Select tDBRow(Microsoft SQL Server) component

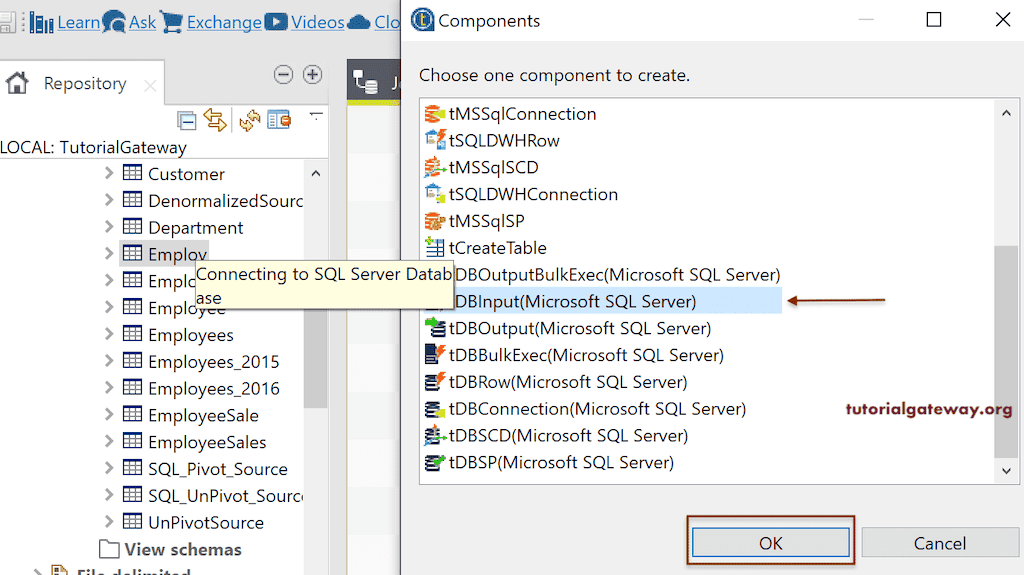(568, 382)
